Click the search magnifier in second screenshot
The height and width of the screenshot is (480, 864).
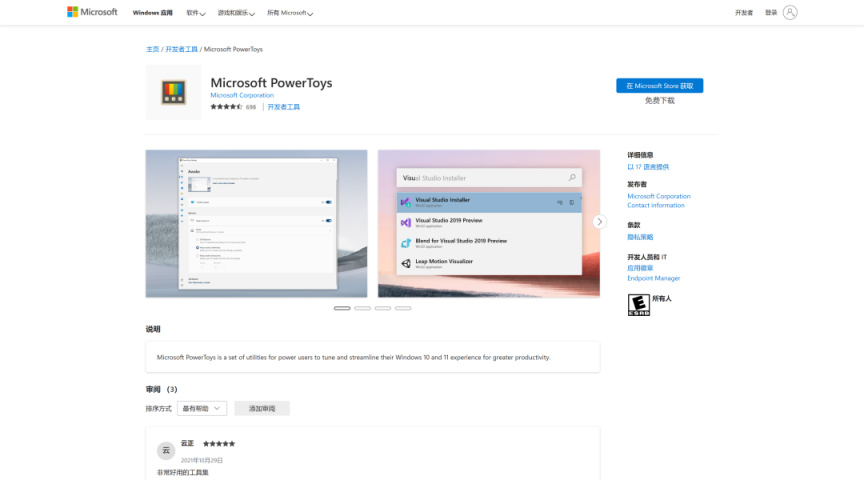(x=572, y=177)
